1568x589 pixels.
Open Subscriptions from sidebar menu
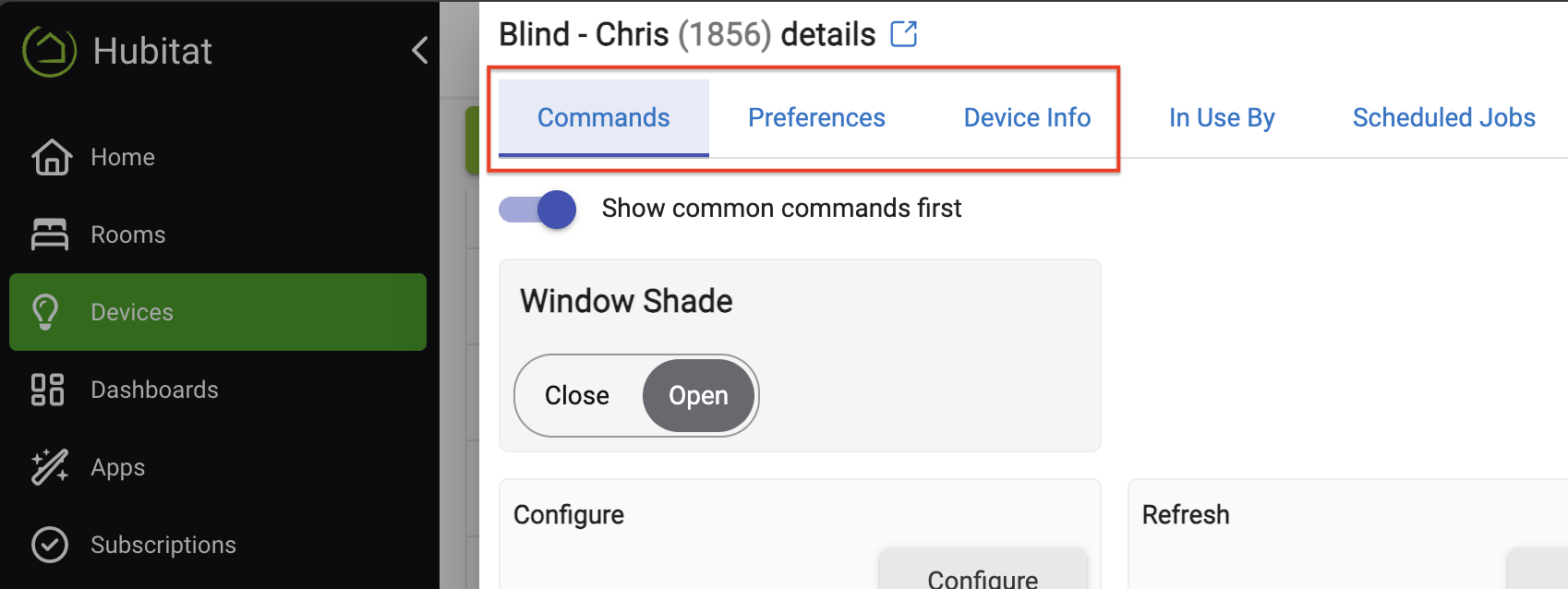point(163,545)
